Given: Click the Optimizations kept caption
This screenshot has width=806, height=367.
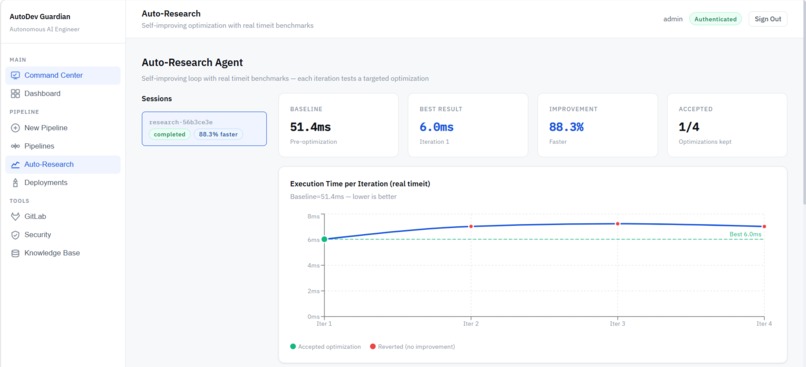Looking at the screenshot, I should 704,141.
